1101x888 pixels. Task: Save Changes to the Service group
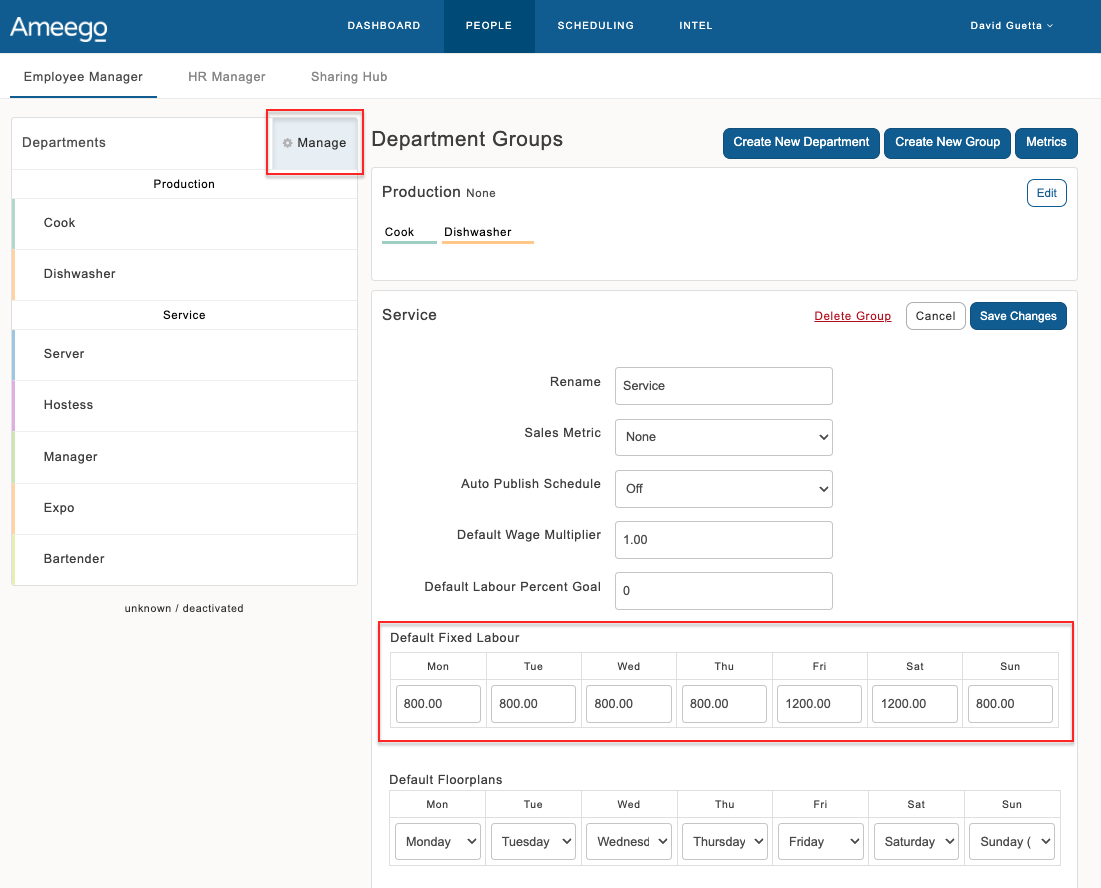click(1017, 316)
